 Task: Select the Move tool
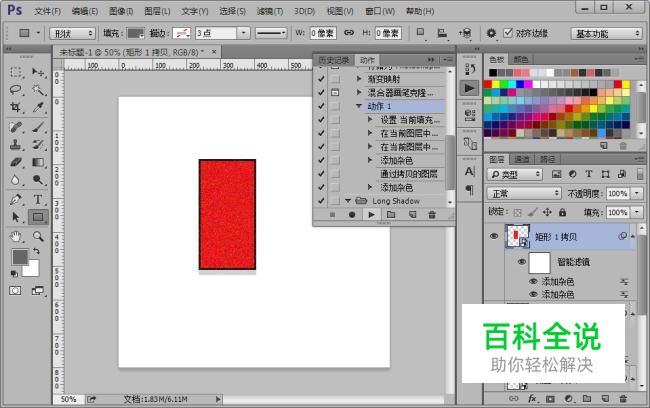pyautogui.click(x=39, y=72)
